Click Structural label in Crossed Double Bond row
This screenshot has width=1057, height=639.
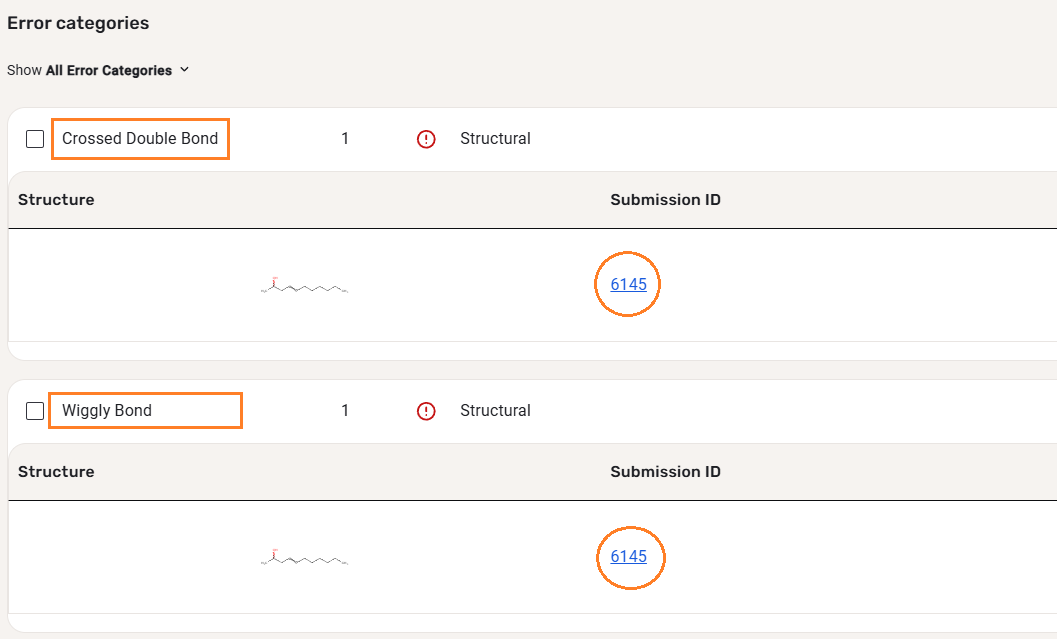click(495, 139)
